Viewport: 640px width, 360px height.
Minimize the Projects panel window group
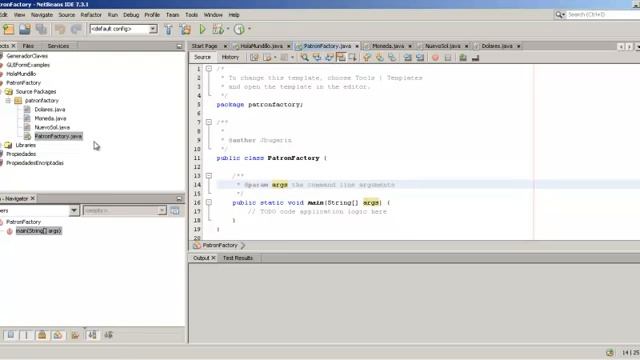coord(179,46)
